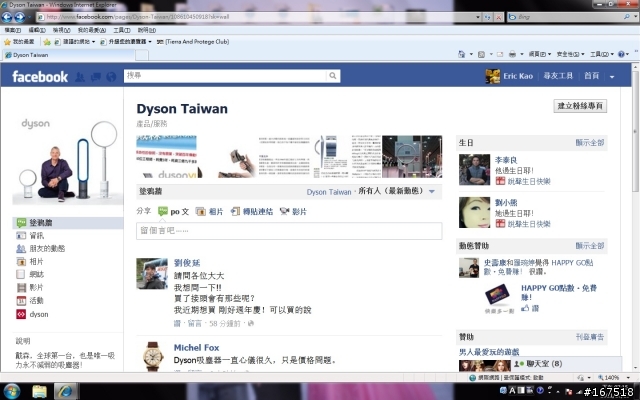Open the print icon in command bar

[513, 54]
